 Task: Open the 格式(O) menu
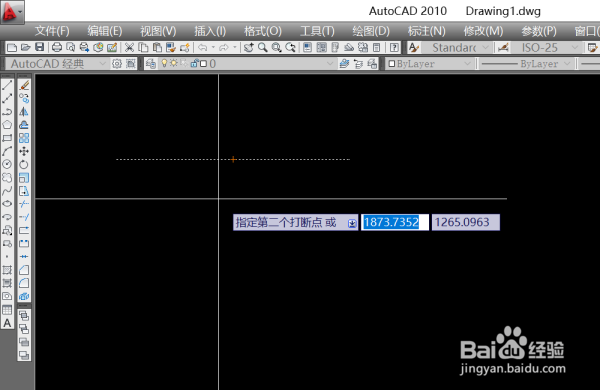tap(263, 31)
